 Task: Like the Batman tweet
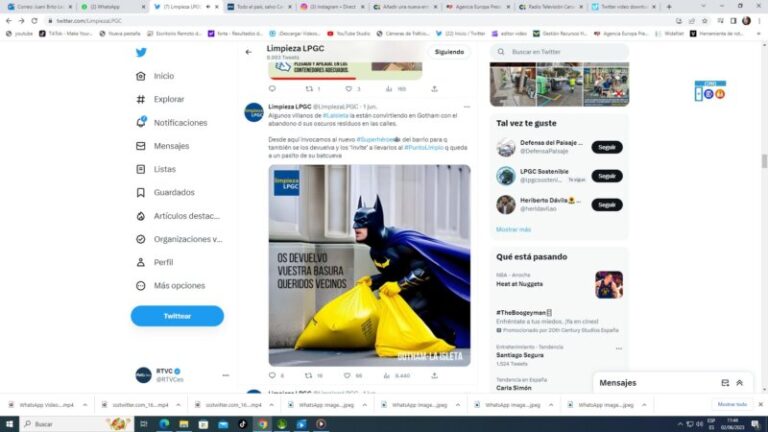(x=347, y=376)
